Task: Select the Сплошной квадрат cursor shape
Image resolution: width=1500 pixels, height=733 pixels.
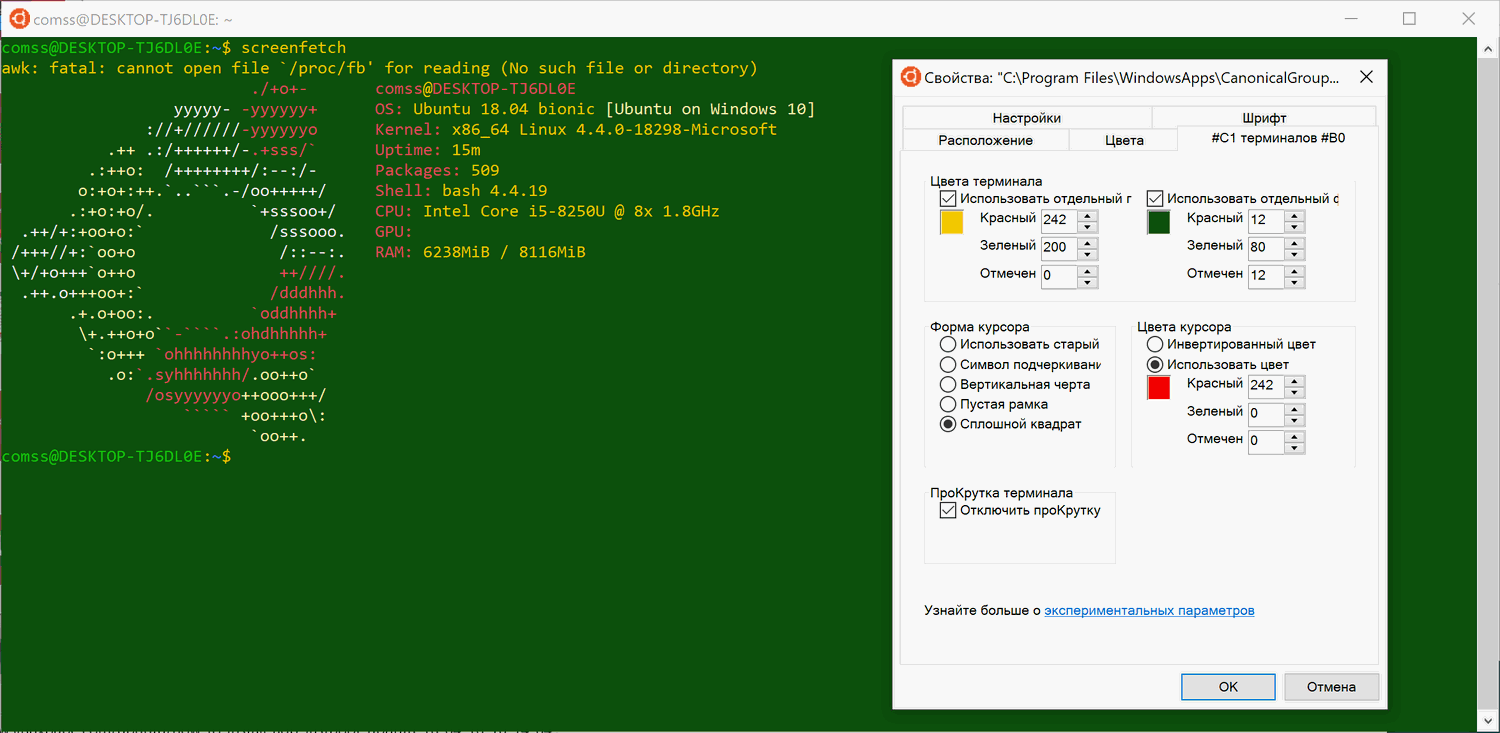Action: coord(948,424)
